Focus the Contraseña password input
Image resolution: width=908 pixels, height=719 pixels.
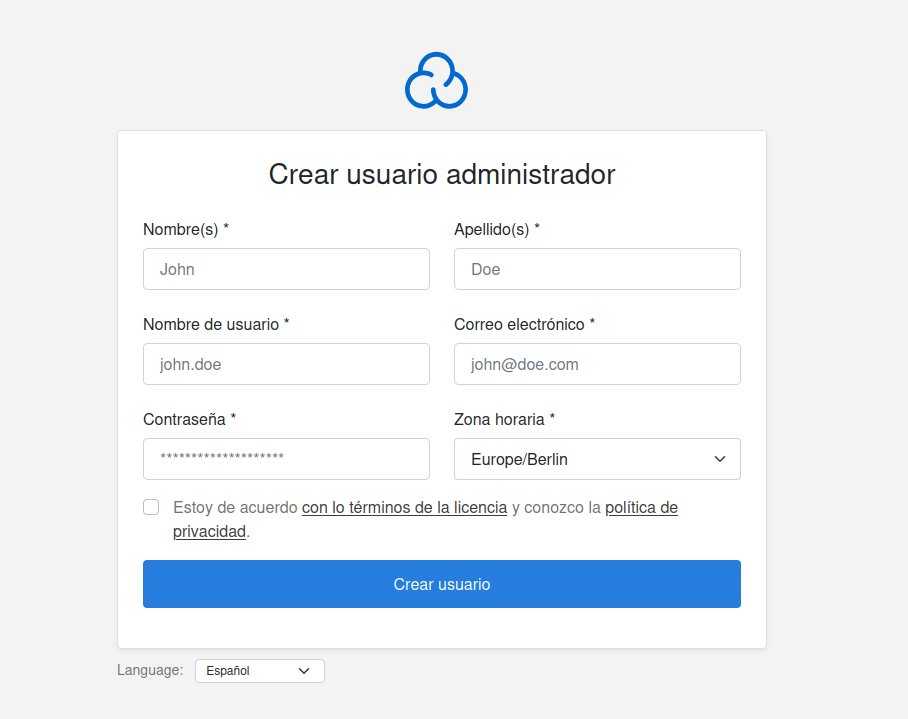coord(286,459)
